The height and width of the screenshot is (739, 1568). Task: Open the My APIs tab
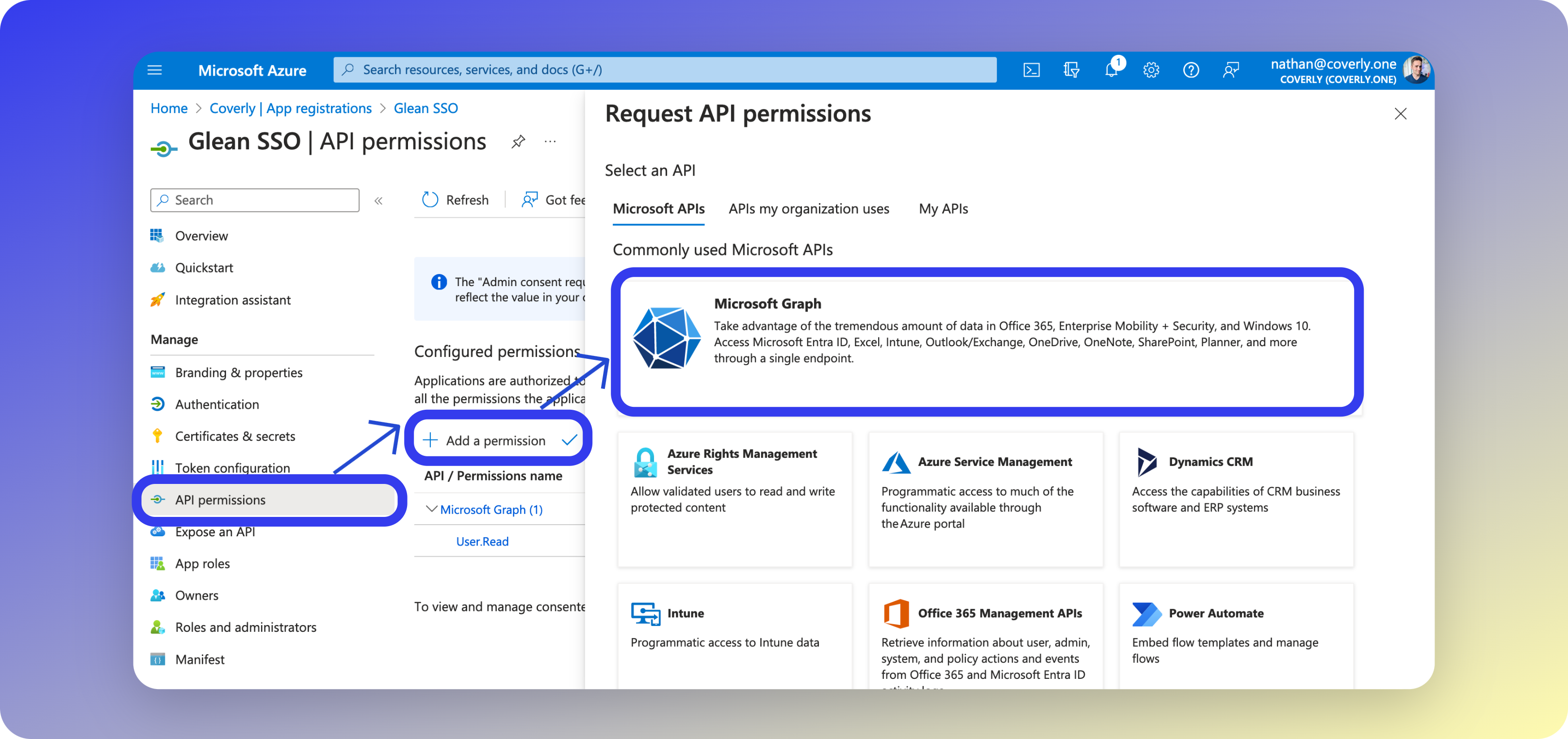point(942,209)
